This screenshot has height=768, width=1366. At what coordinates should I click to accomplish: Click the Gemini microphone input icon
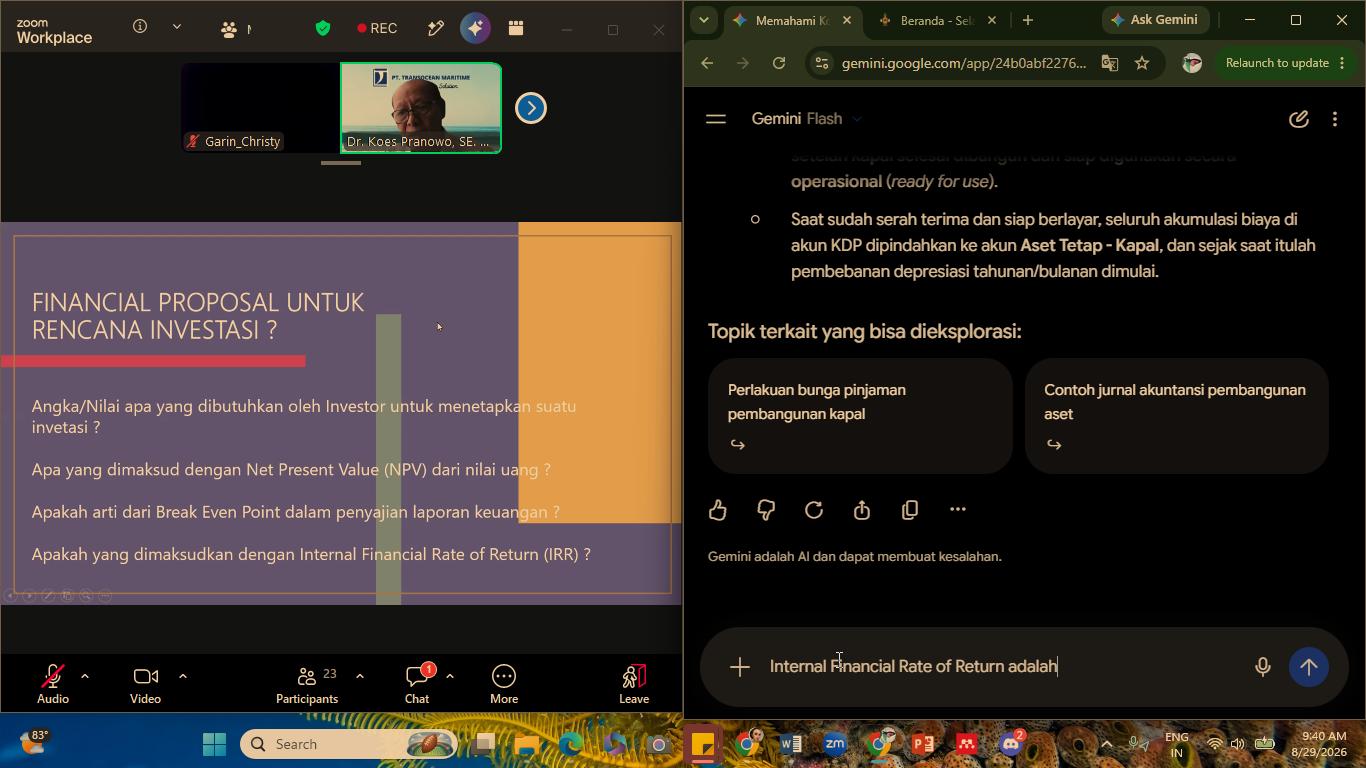tap(1263, 667)
